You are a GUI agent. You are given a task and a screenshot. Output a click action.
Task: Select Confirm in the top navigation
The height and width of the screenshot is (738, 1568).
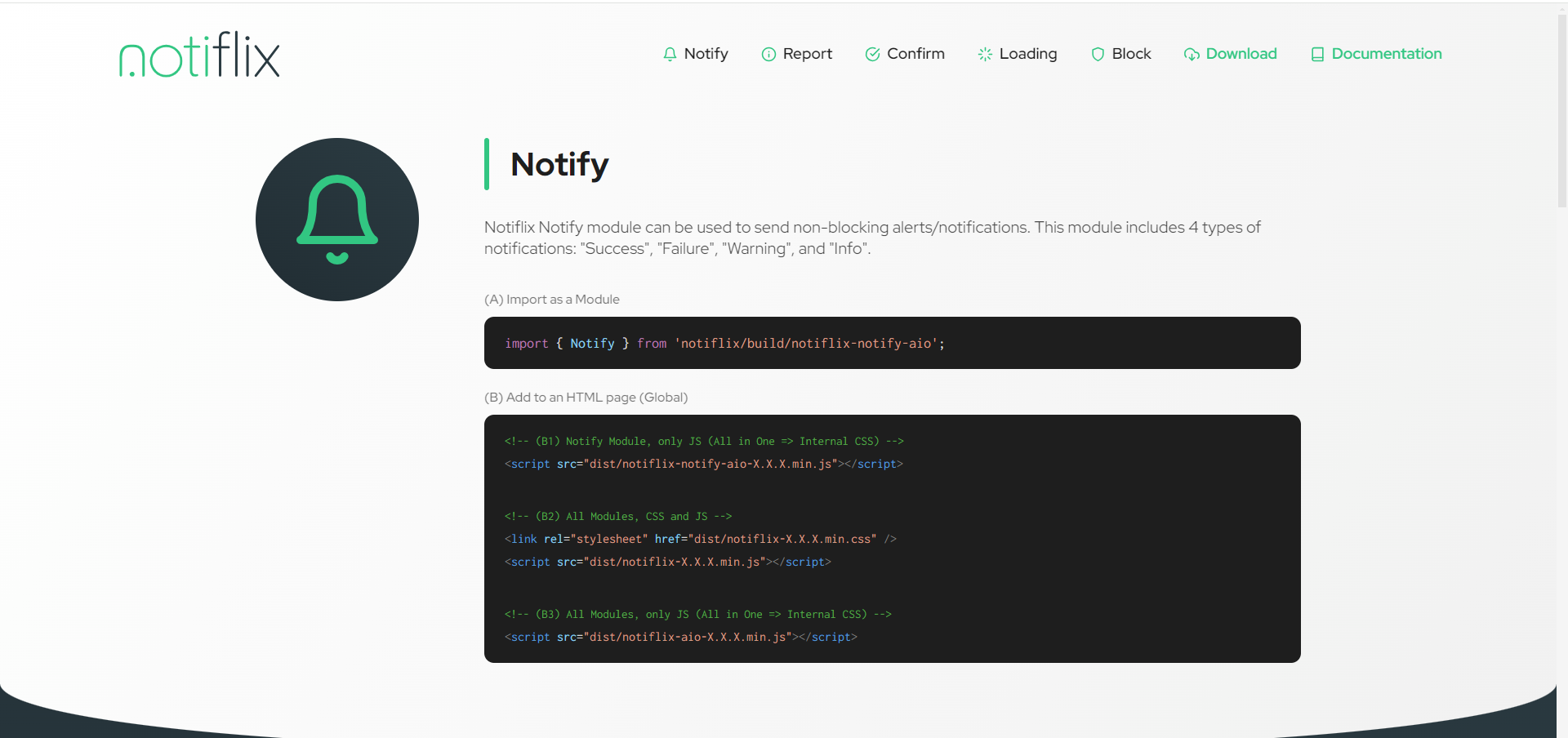point(915,54)
